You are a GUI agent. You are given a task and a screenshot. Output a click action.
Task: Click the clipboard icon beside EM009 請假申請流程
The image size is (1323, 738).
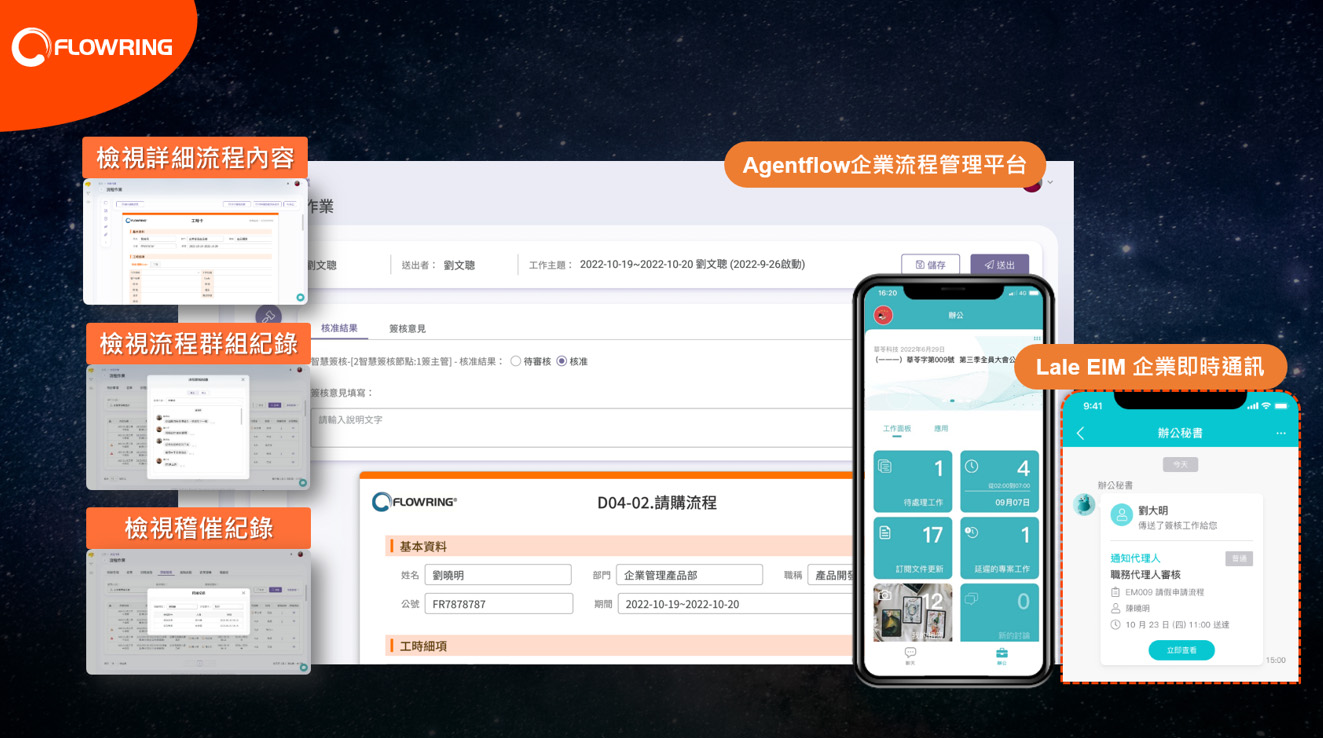(x=1116, y=592)
